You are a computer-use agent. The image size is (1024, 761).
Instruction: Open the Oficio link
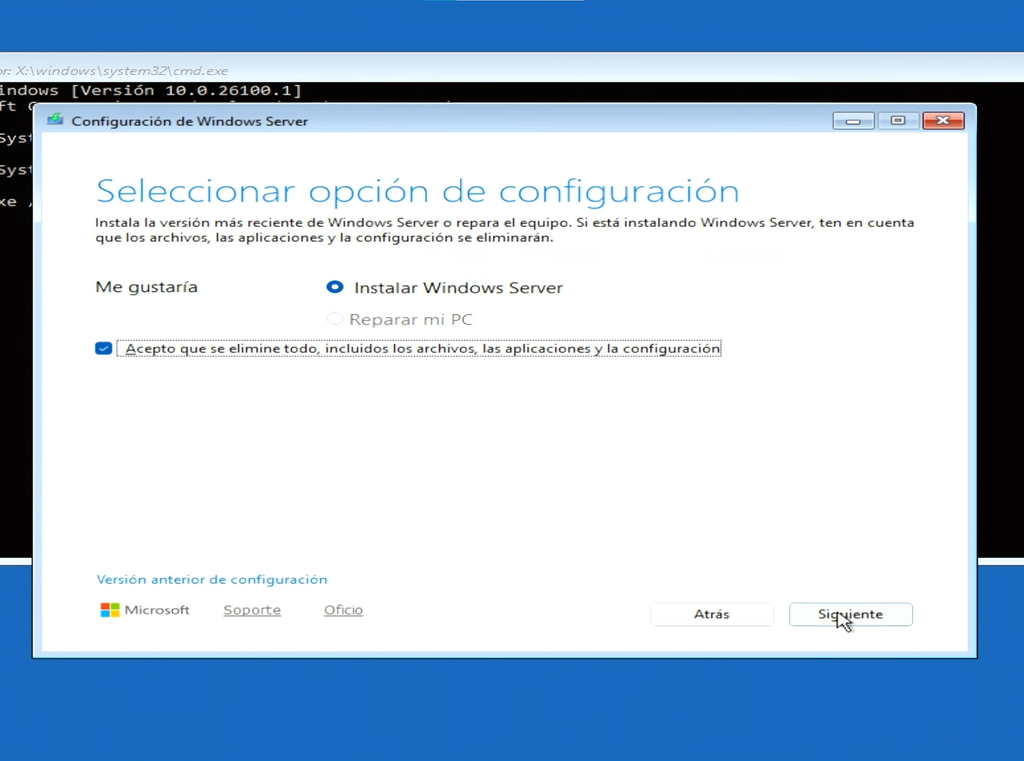tap(344, 609)
